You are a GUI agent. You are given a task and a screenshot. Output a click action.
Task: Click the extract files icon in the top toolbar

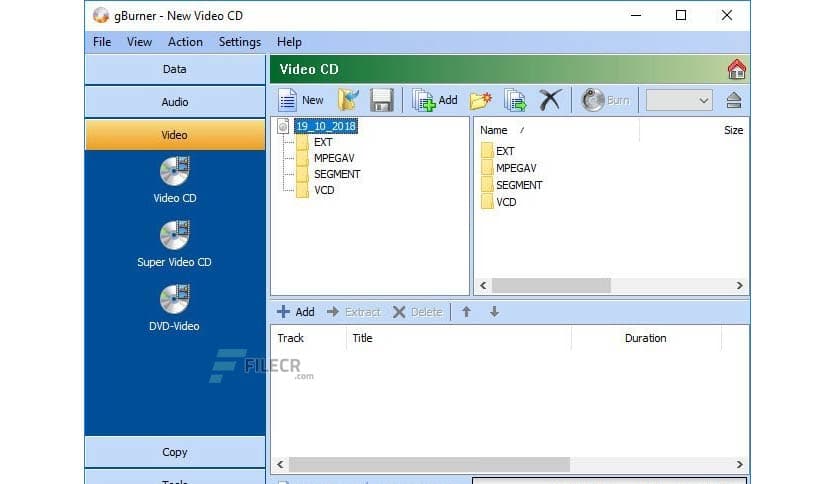pos(515,100)
